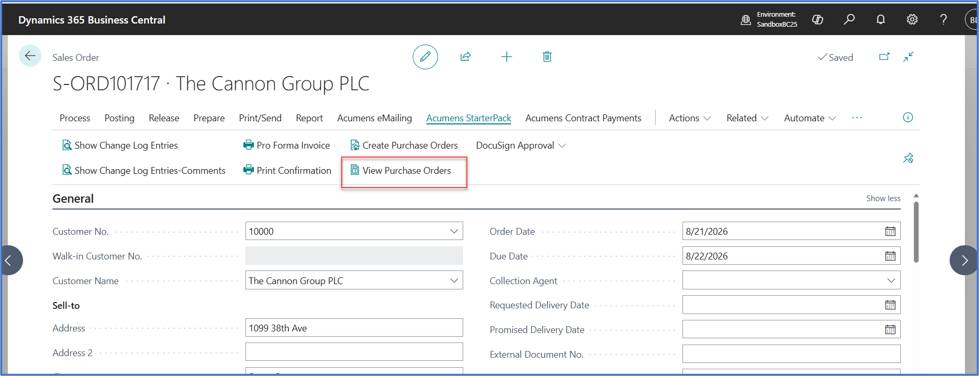The height and width of the screenshot is (376, 979).
Task: Click View Purchase Orders action
Action: (x=400, y=171)
